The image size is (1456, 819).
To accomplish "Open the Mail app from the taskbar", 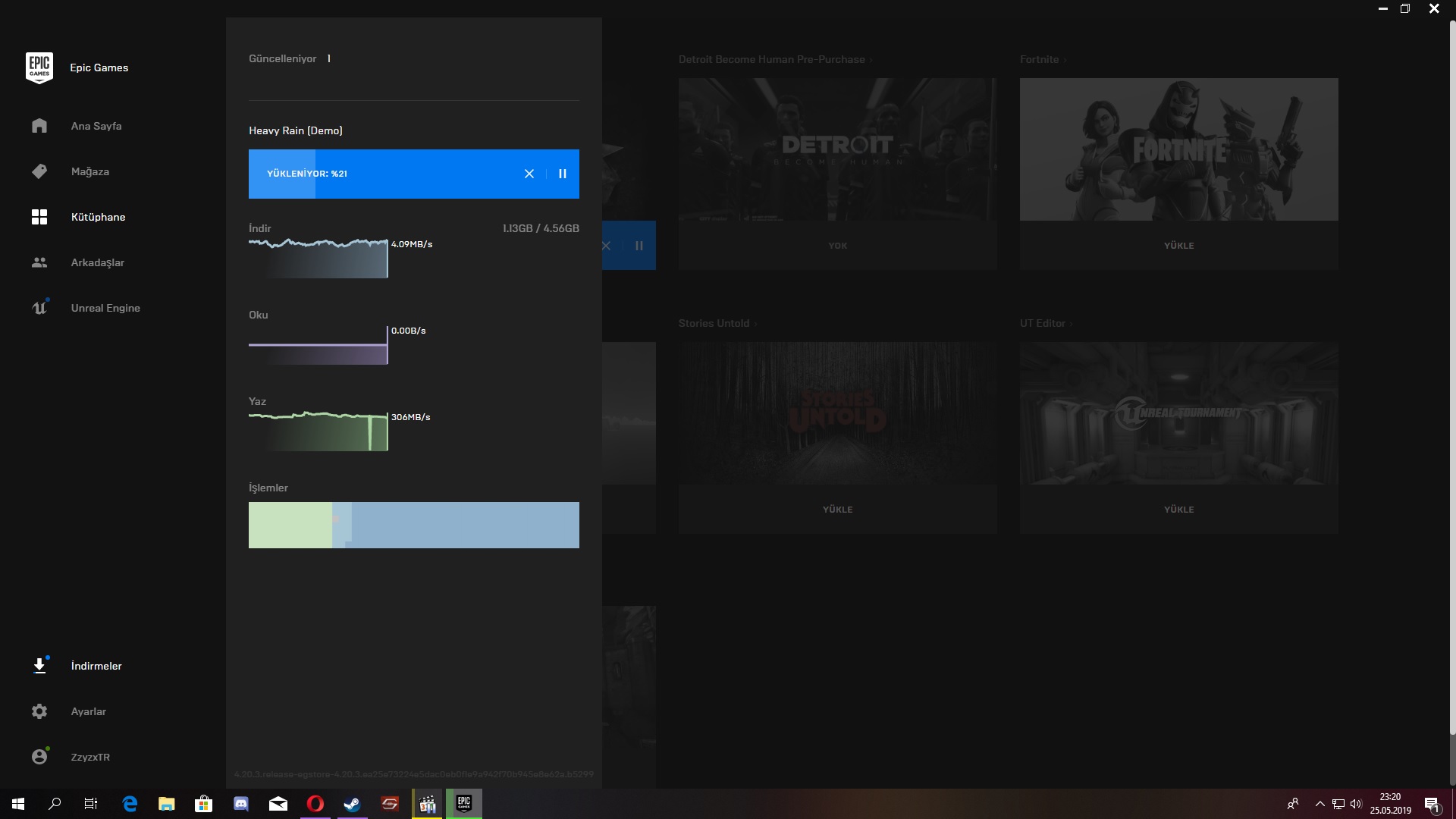I will coord(278,804).
